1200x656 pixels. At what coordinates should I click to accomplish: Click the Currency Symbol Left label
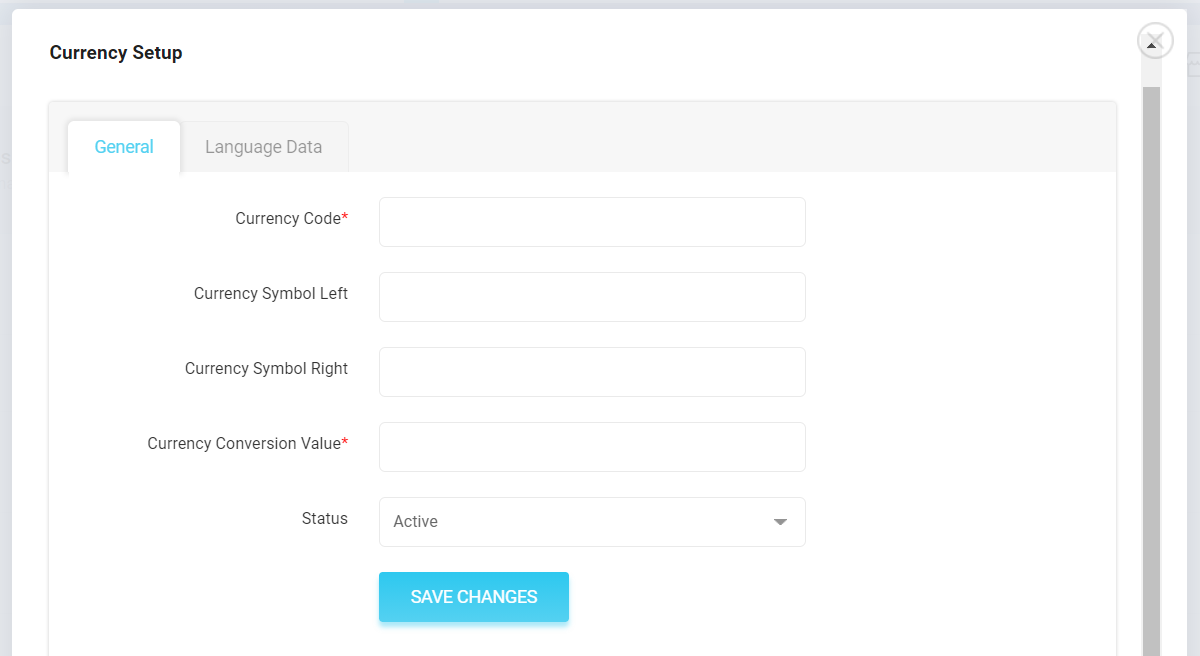tap(271, 293)
